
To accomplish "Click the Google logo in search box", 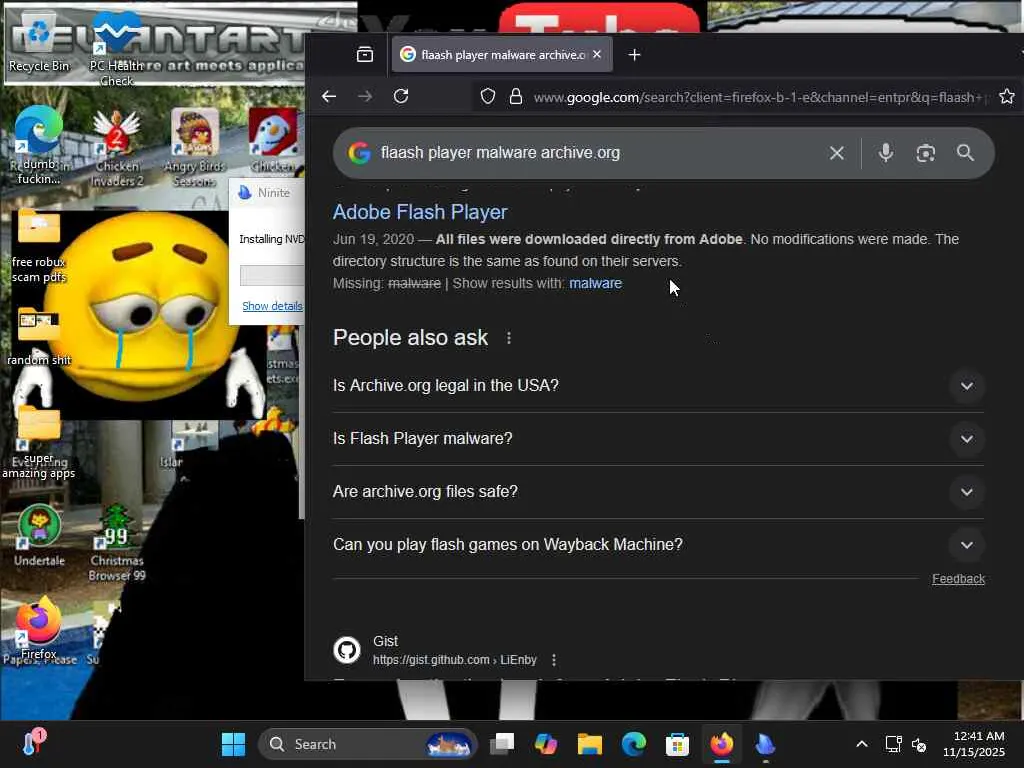I will click(x=359, y=153).
